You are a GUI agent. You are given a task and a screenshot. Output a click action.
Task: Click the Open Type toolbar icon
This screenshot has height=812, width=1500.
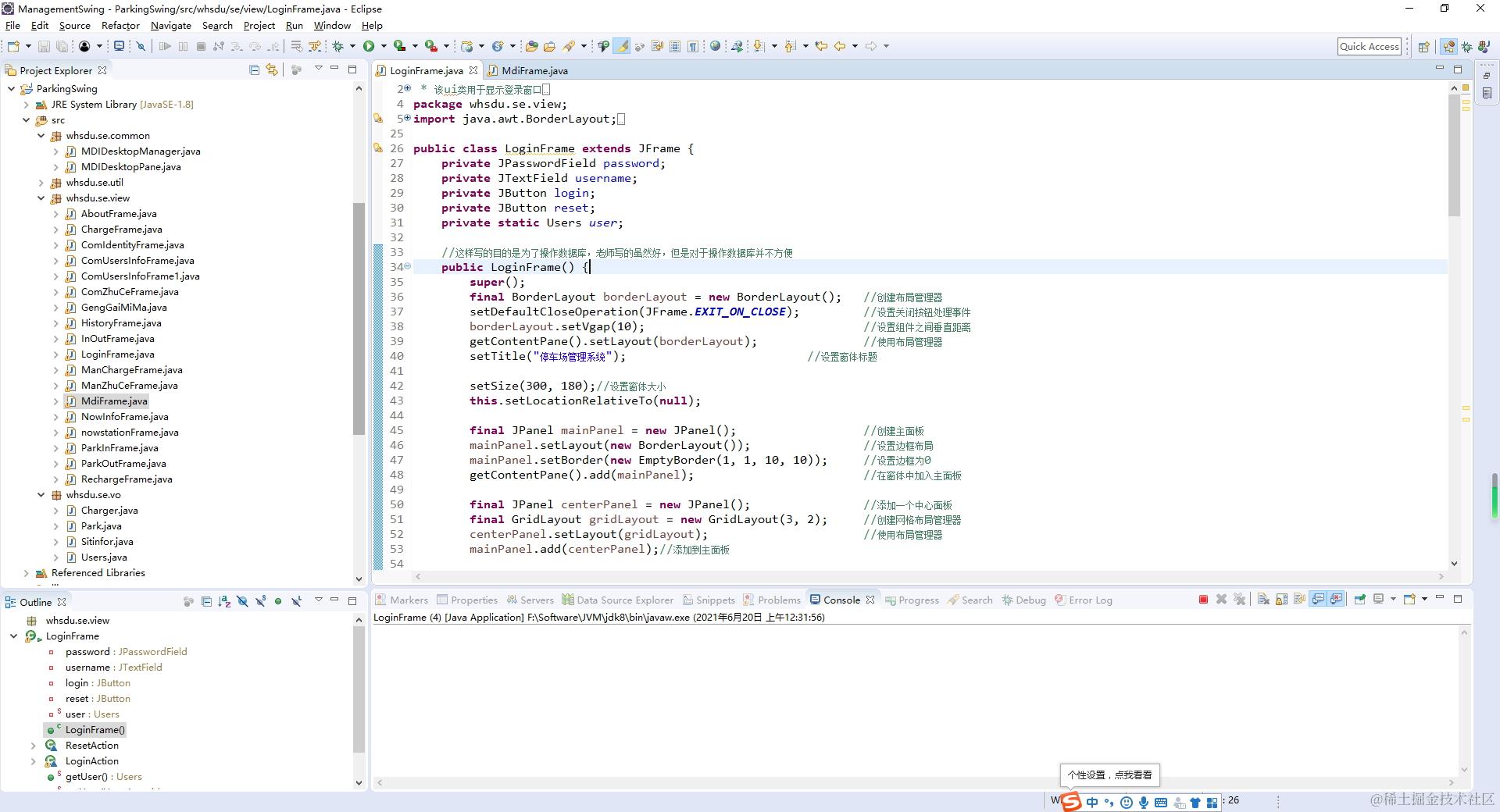coord(532,46)
